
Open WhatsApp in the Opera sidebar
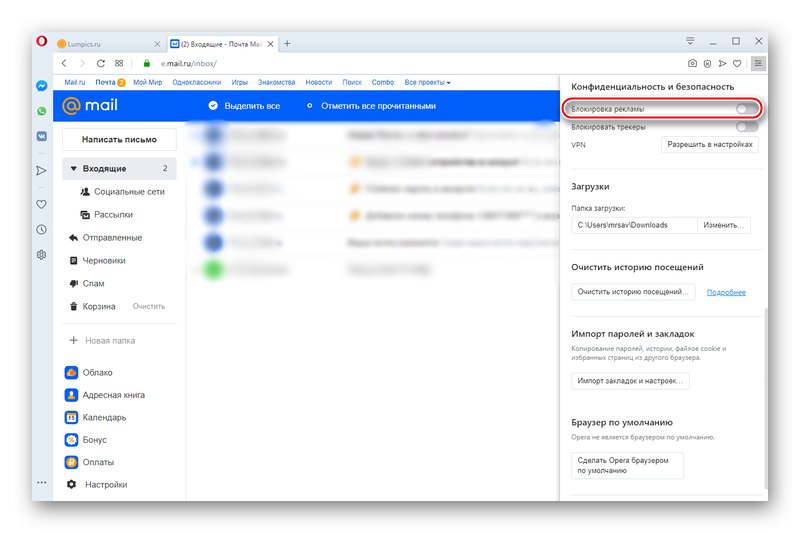(42, 111)
